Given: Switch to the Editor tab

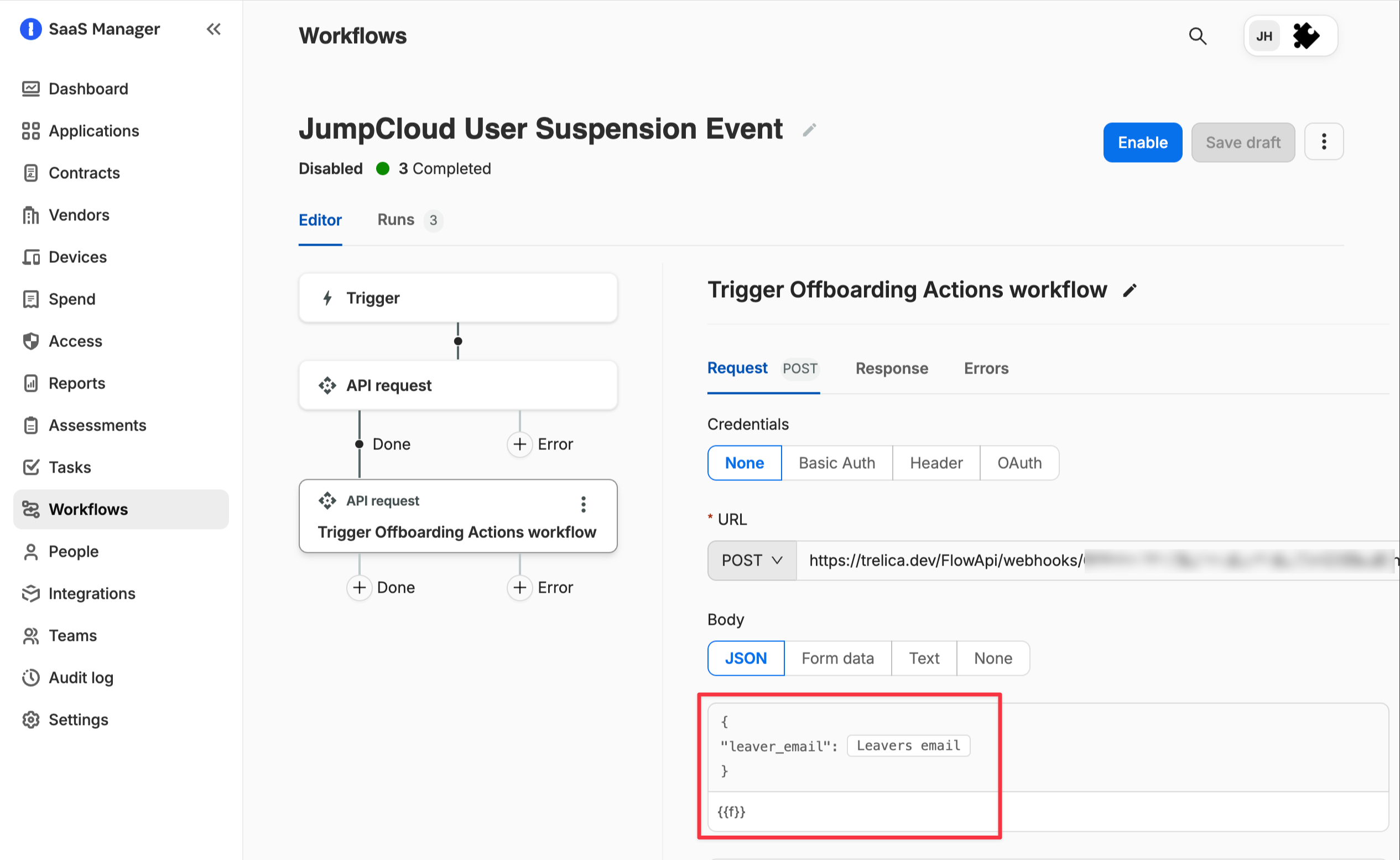Looking at the screenshot, I should [x=320, y=220].
